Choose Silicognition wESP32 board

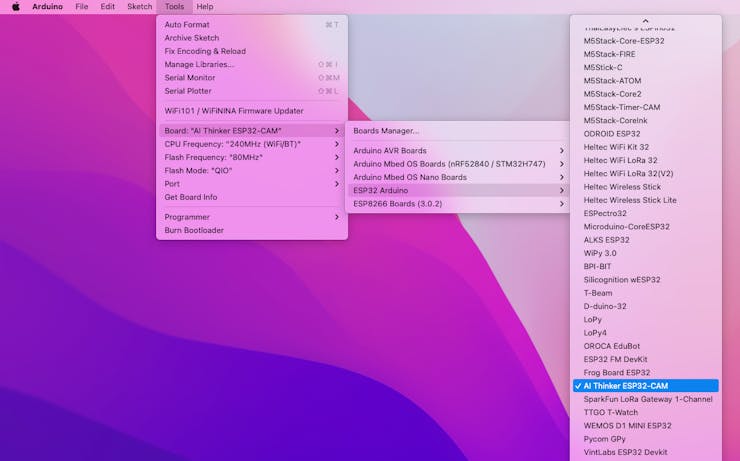pos(646,279)
